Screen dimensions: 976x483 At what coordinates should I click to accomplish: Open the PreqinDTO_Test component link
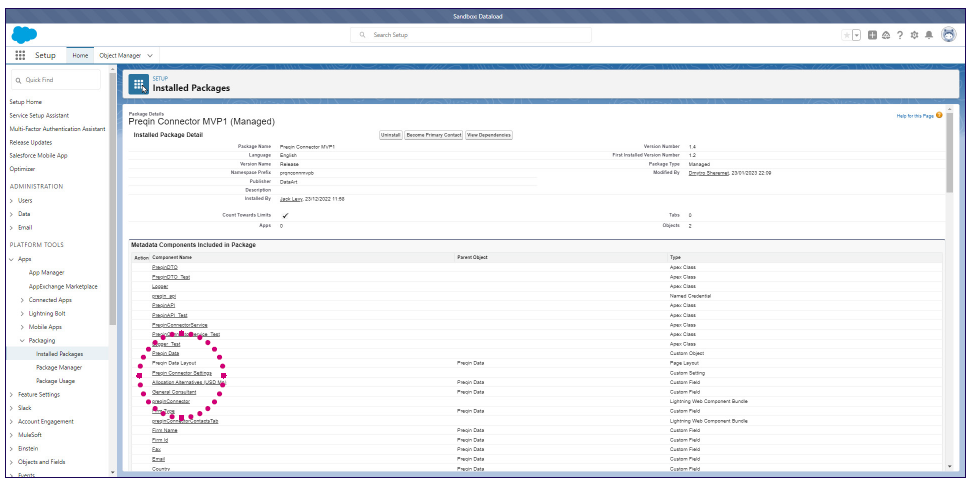pyautogui.click(x=171, y=276)
